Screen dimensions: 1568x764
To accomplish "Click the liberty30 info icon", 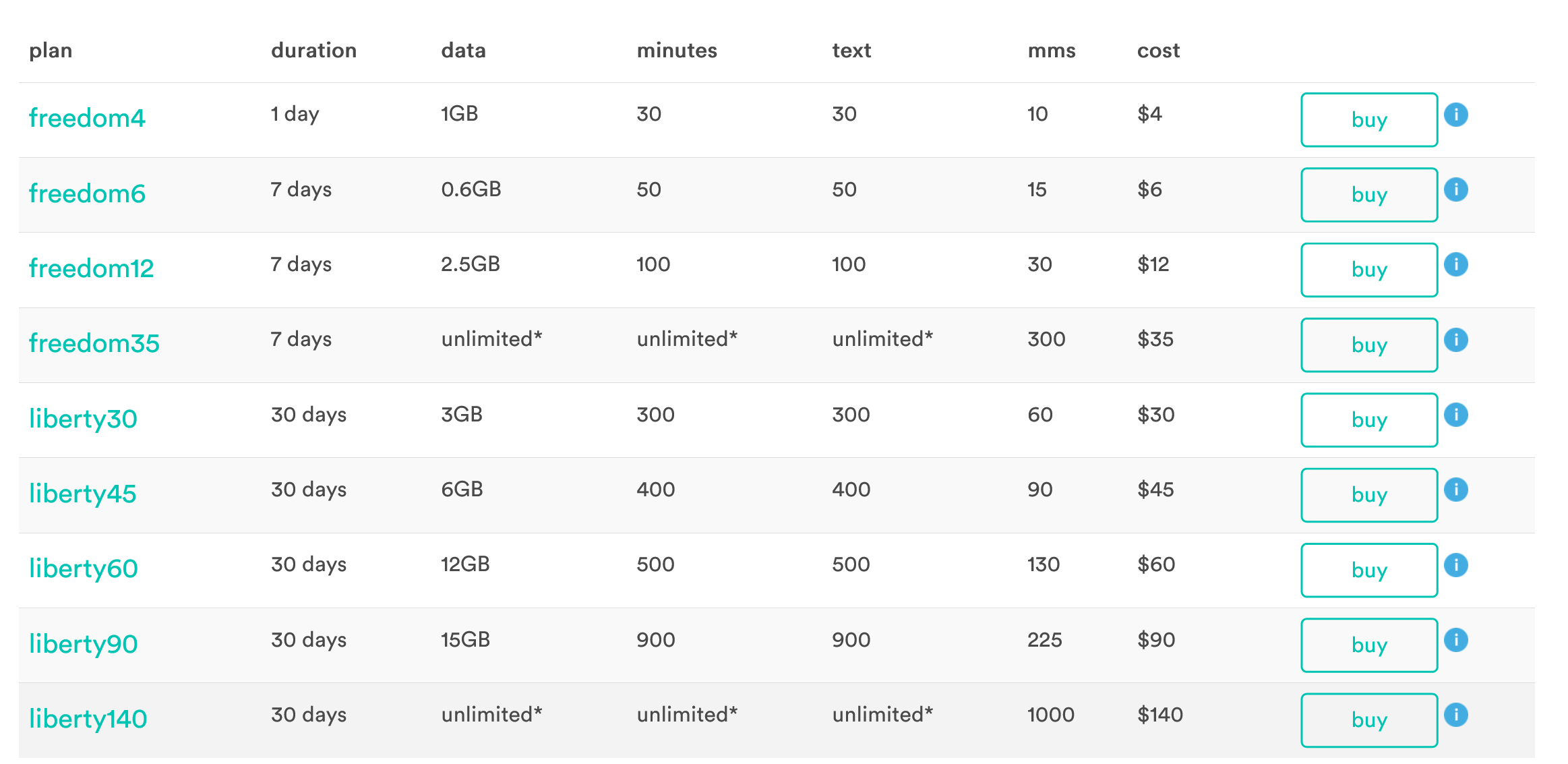I will tap(1457, 415).
